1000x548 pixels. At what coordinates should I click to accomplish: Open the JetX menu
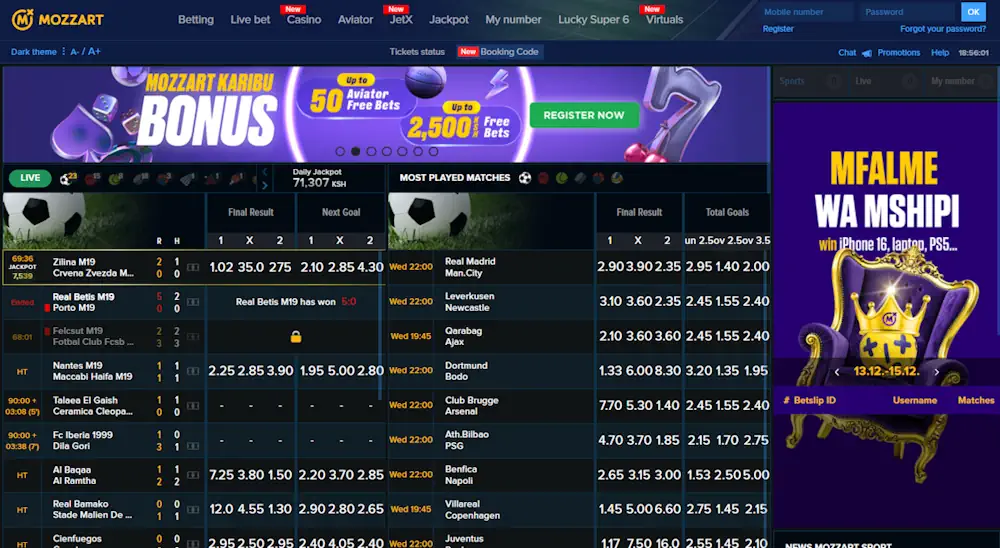click(401, 20)
